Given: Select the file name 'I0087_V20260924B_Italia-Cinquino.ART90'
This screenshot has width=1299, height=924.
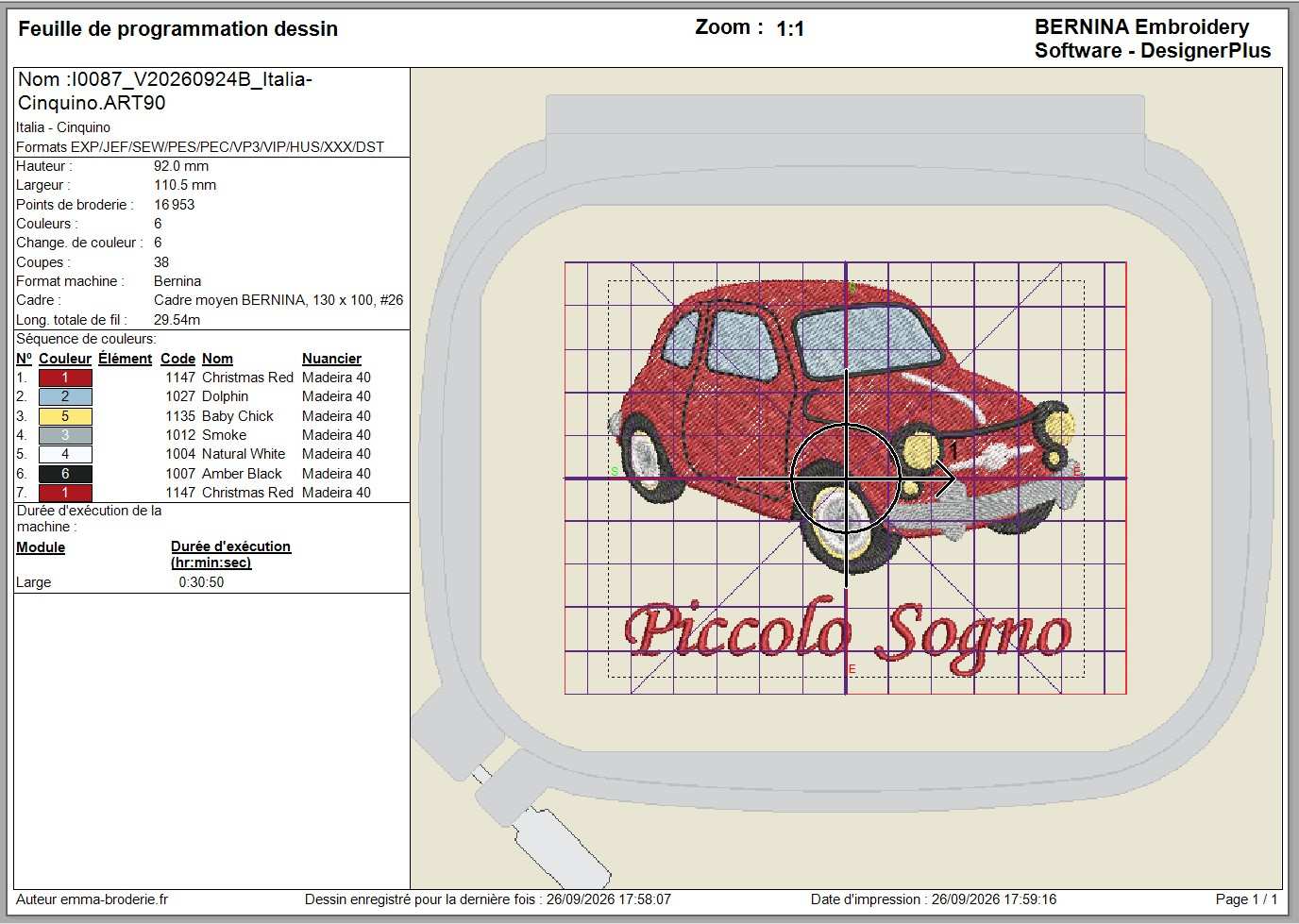Looking at the screenshot, I should coord(166,92).
